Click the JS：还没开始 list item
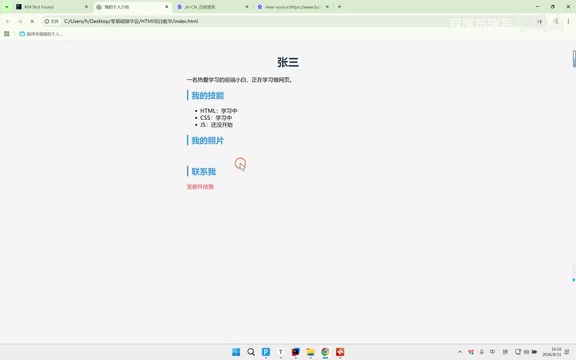 click(x=216, y=125)
